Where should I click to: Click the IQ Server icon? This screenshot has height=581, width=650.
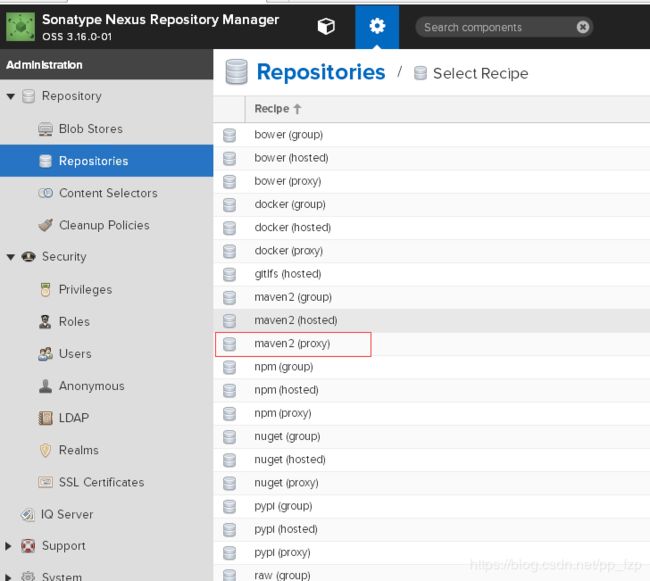[x=28, y=514]
